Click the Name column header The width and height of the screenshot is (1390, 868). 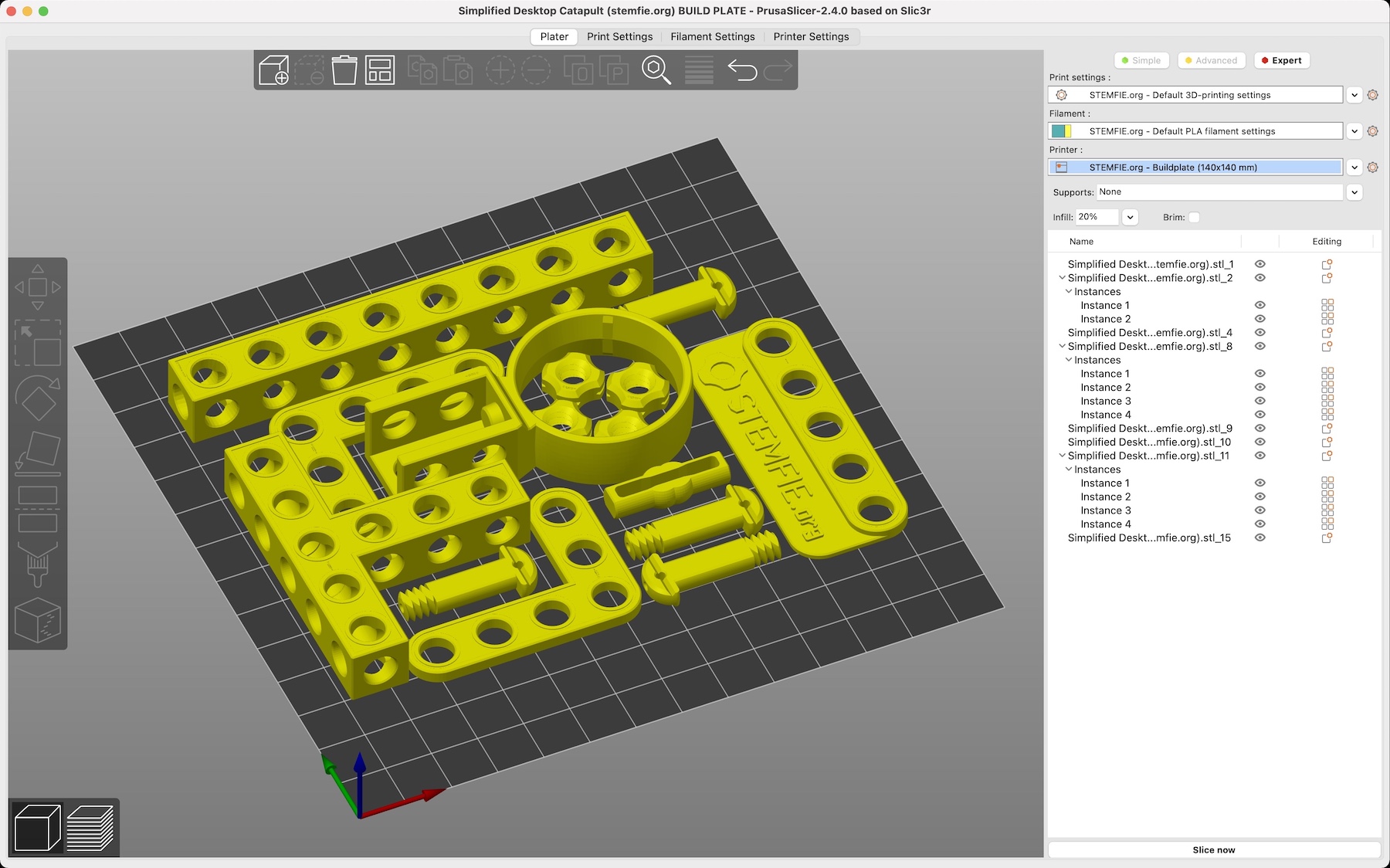point(1081,242)
